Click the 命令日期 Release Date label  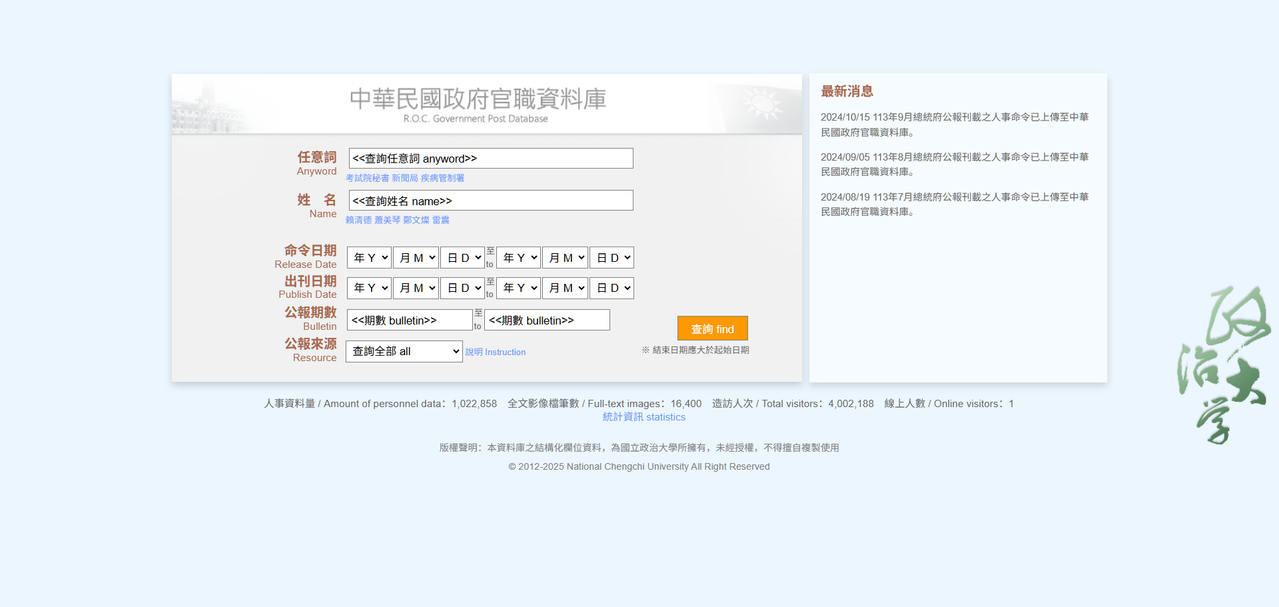pyautogui.click(x=306, y=257)
